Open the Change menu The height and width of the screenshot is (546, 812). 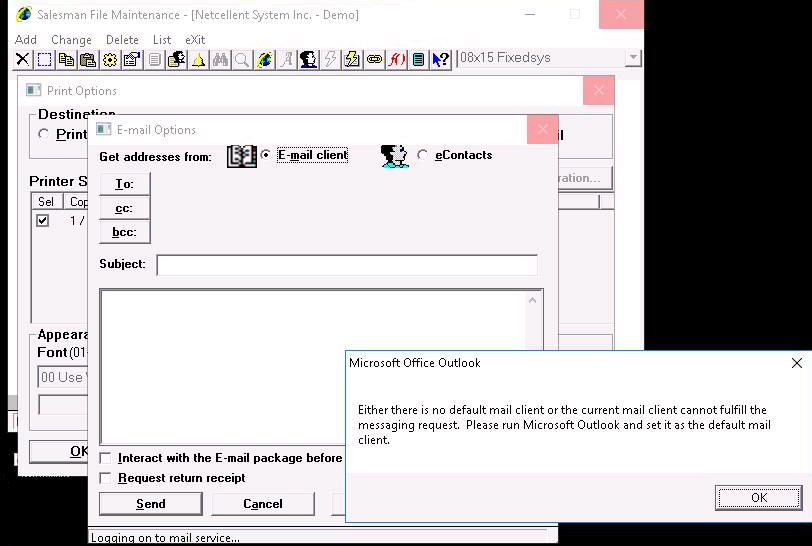pos(71,40)
